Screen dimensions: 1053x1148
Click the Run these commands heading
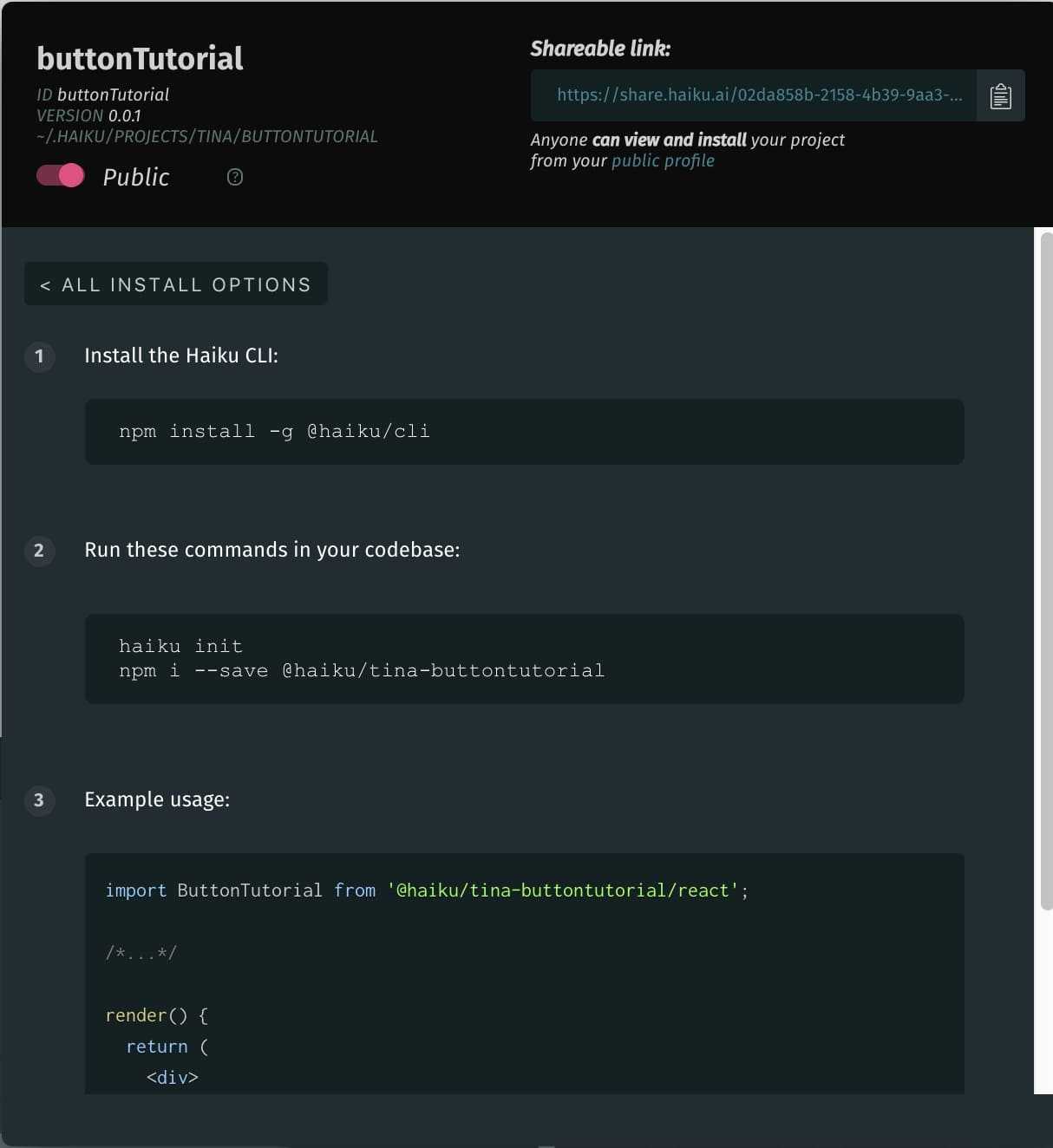click(272, 550)
